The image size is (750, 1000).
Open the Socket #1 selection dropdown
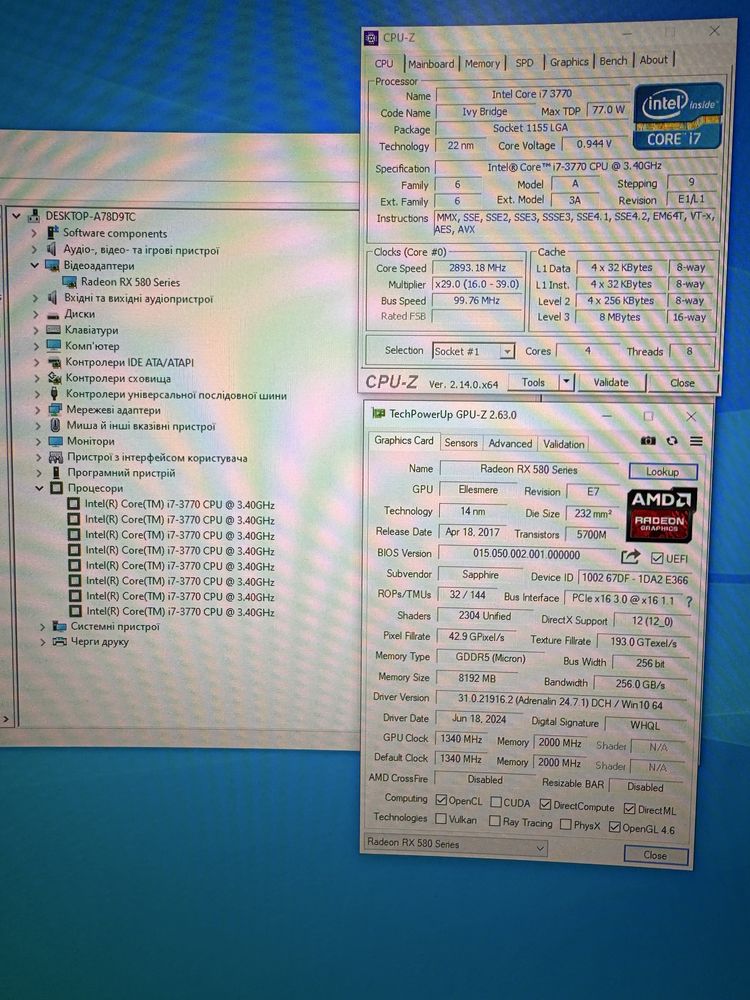[507, 351]
